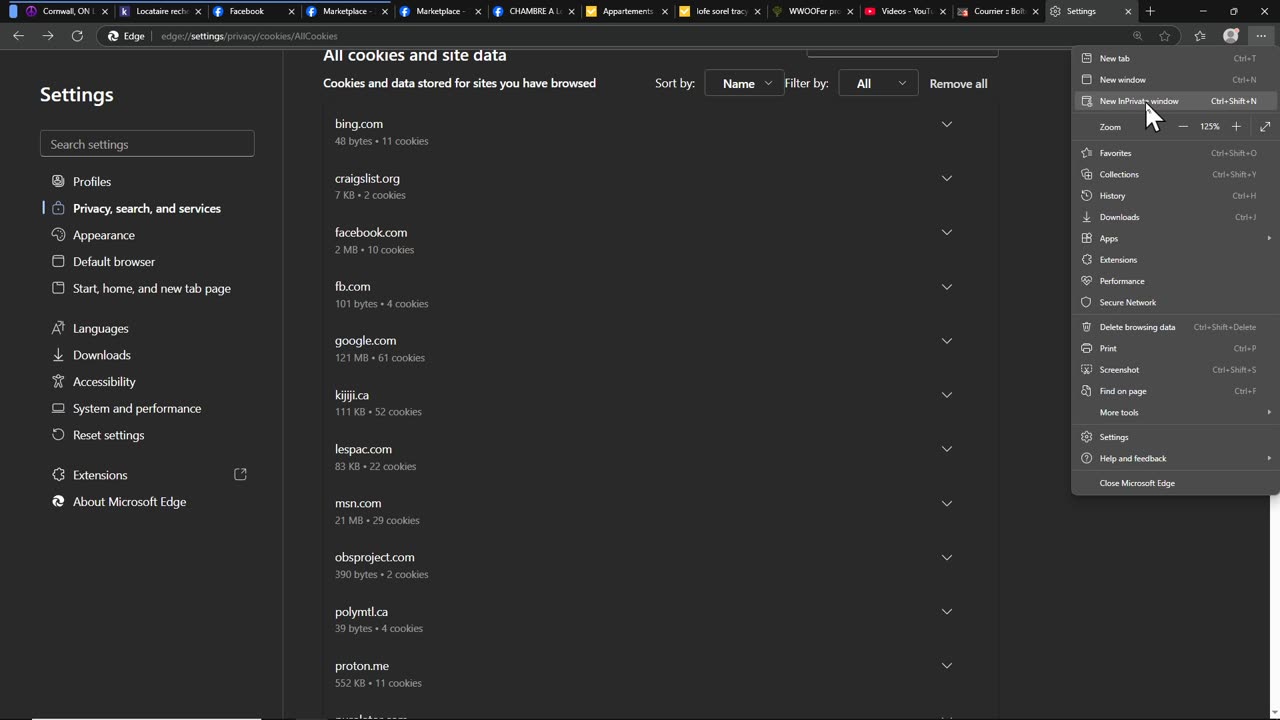Decrease zoom with the minus icon

[1183, 127]
